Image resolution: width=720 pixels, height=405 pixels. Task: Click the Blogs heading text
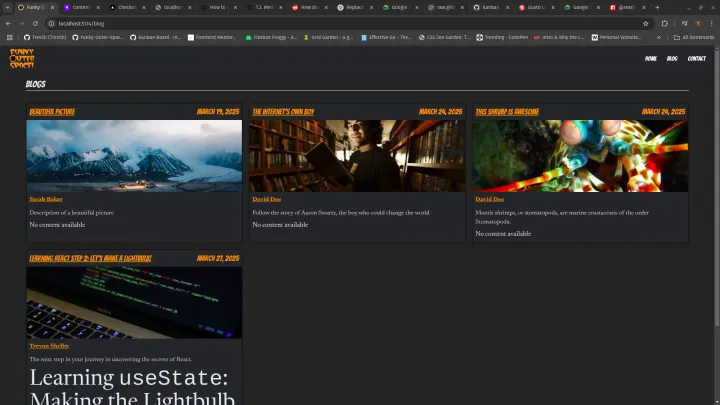[35, 84]
